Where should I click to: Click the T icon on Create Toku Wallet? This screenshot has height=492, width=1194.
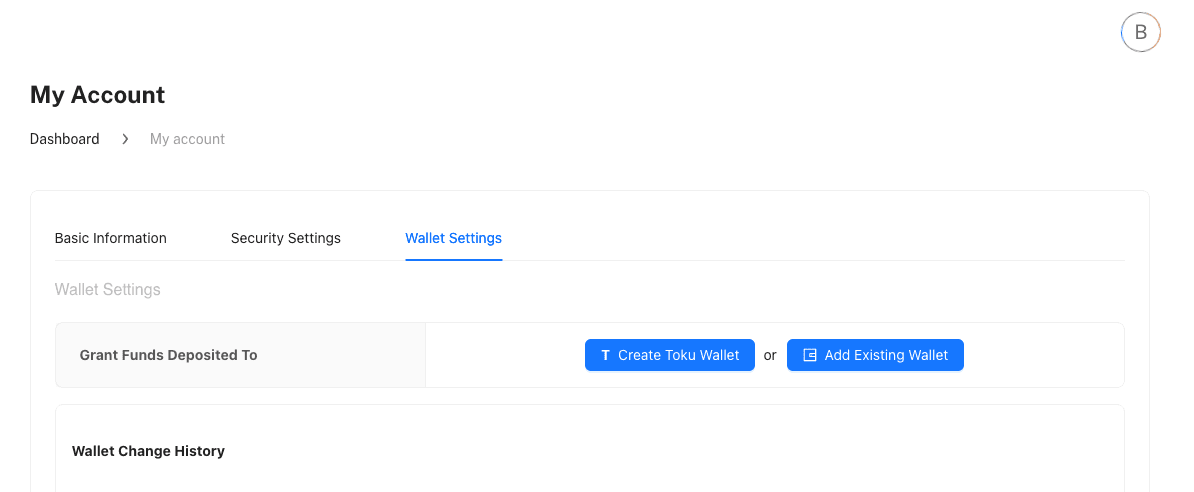pyautogui.click(x=605, y=355)
